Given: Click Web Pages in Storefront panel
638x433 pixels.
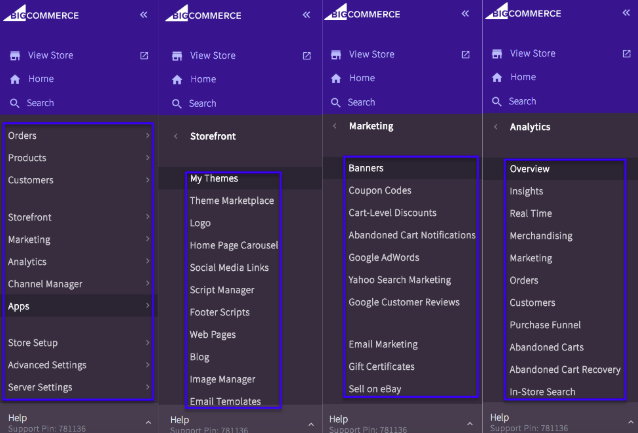Looking at the screenshot, I should (213, 335).
